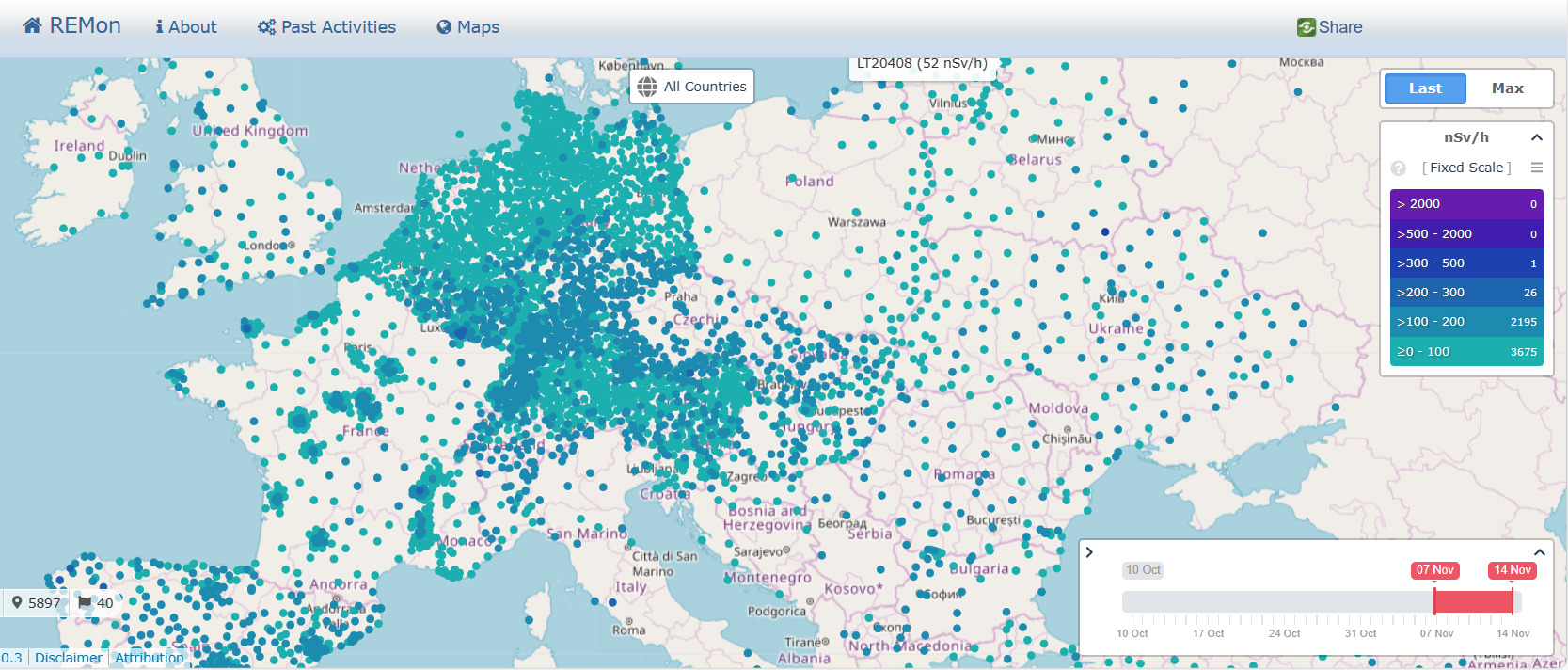Click the 14 Nov timeline end handle
The image size is (1568, 670).
click(x=1513, y=570)
